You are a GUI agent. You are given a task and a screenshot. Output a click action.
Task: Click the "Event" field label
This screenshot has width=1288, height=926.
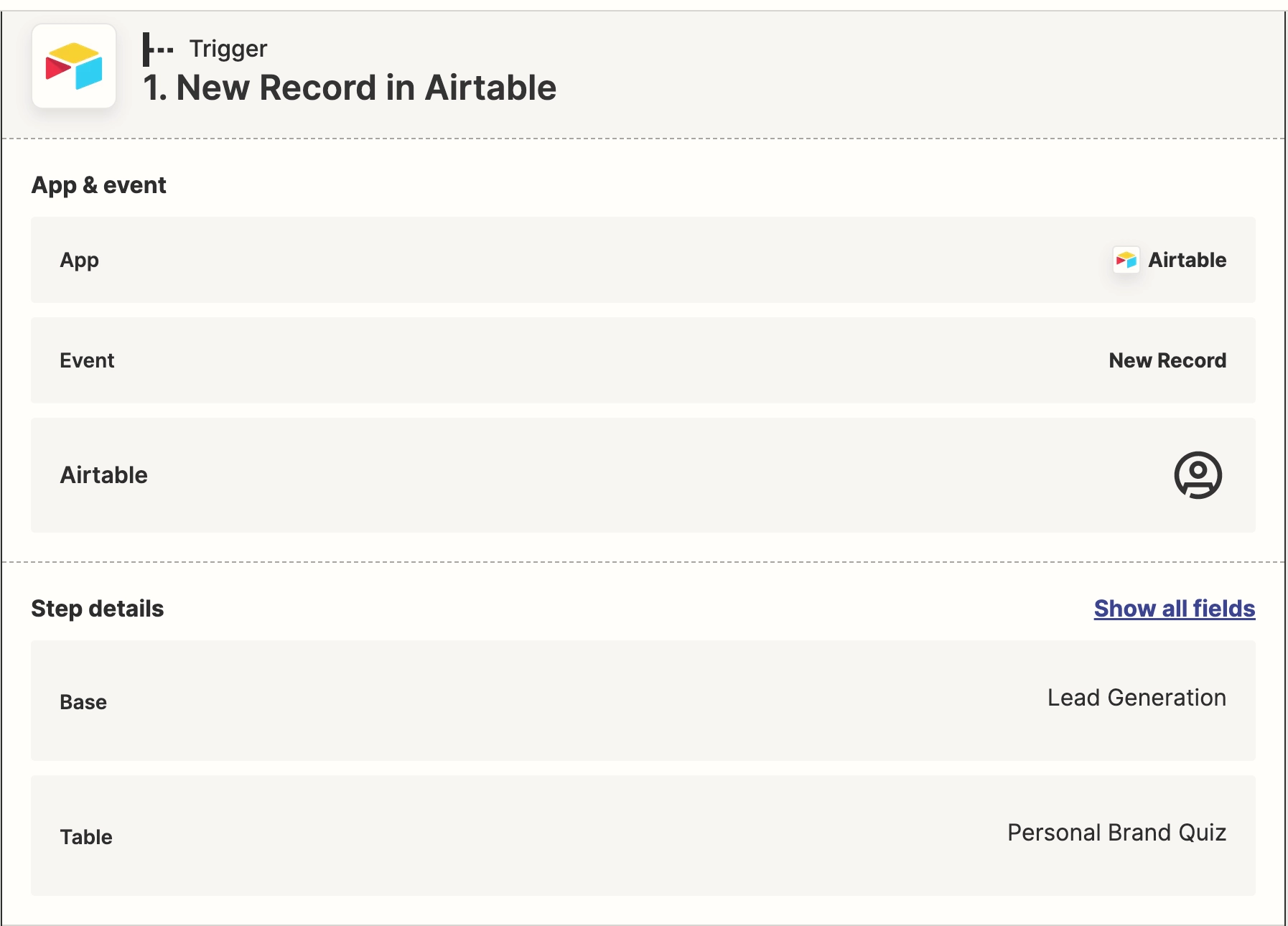87,360
